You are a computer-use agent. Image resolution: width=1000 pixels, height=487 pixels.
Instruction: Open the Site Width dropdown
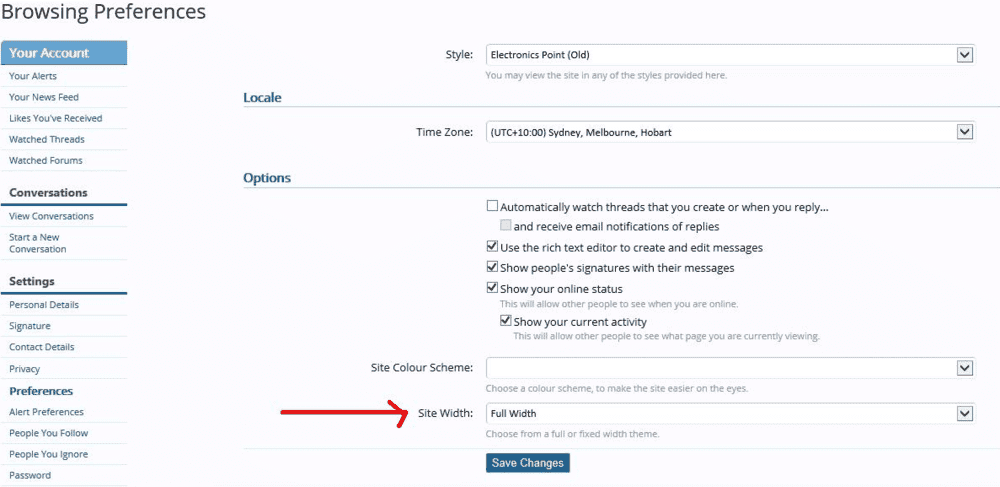[729, 413]
